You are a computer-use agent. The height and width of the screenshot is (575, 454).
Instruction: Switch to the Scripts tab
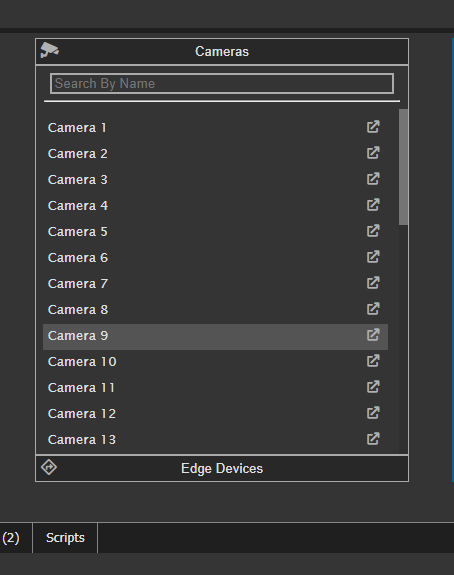tap(65, 538)
